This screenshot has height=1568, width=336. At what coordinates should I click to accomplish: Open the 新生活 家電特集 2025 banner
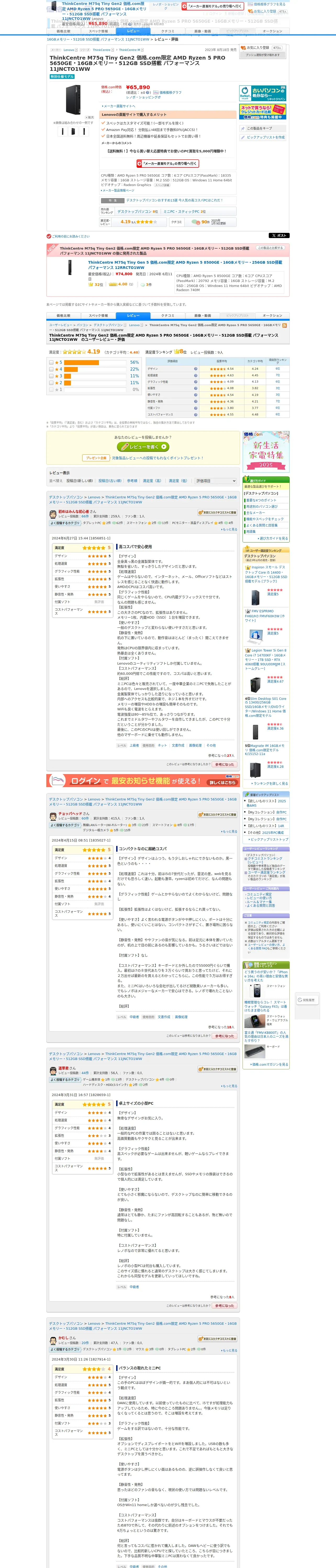tap(266, 452)
